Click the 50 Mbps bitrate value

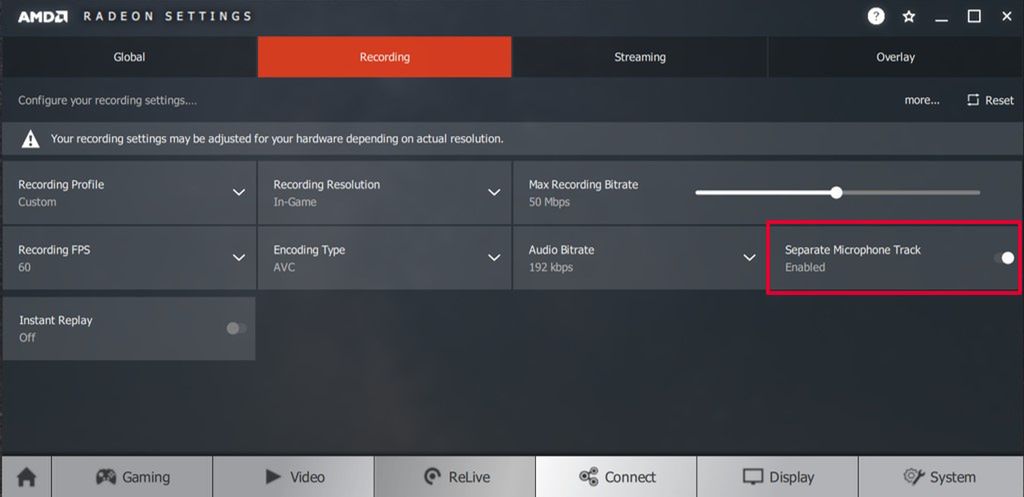click(x=549, y=202)
